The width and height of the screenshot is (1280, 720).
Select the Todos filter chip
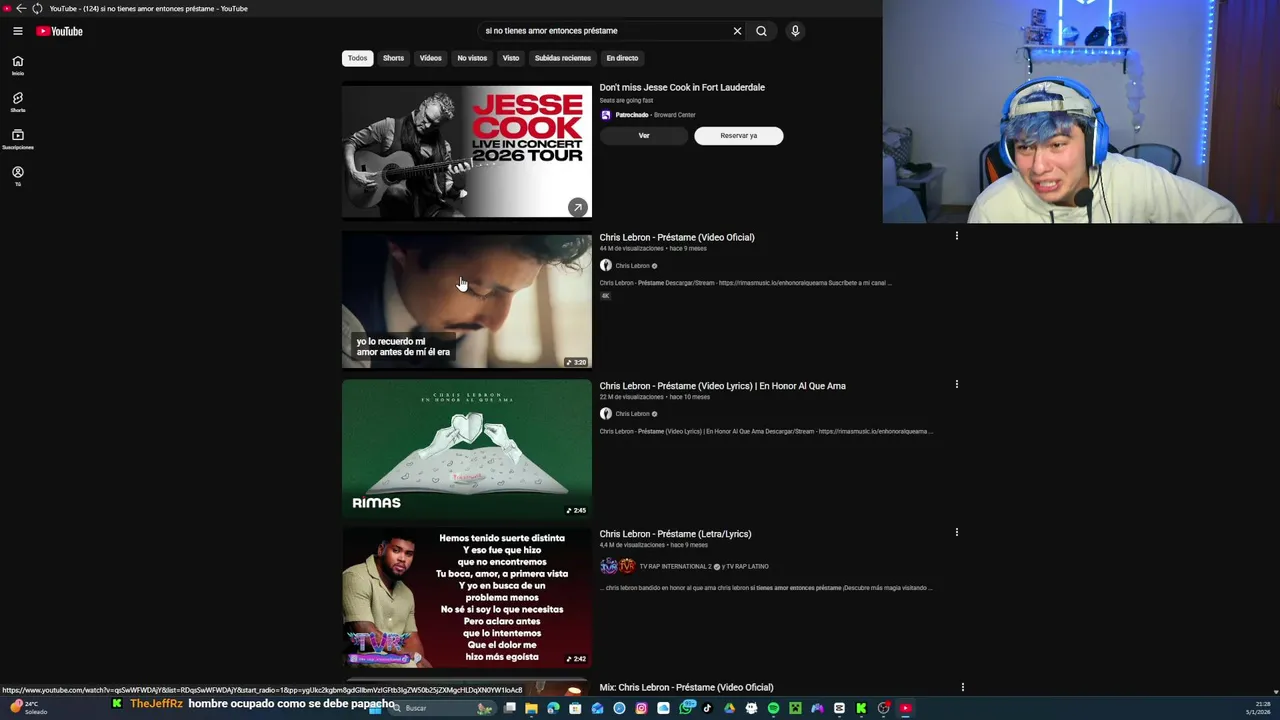click(x=357, y=58)
